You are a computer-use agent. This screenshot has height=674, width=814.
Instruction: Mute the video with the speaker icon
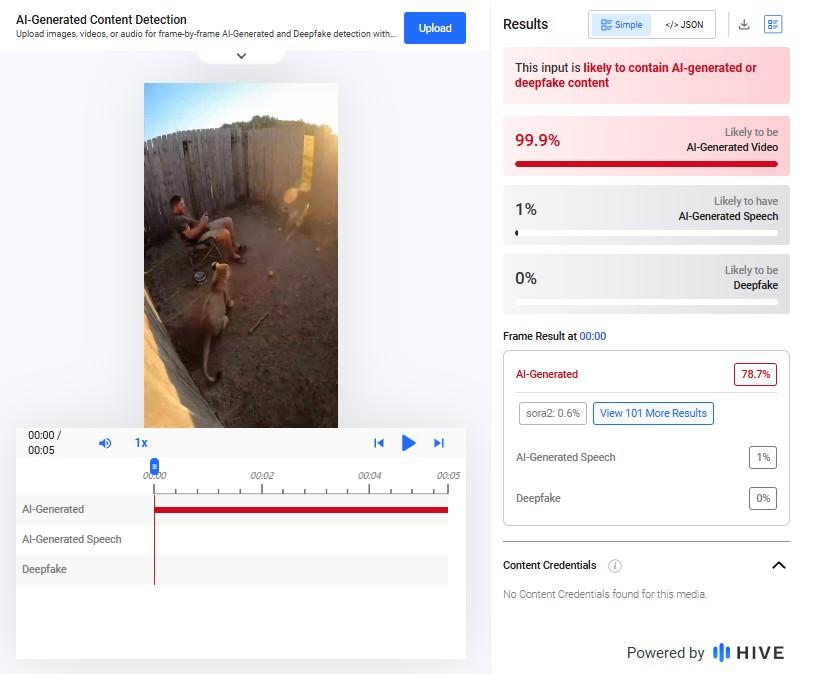click(105, 443)
